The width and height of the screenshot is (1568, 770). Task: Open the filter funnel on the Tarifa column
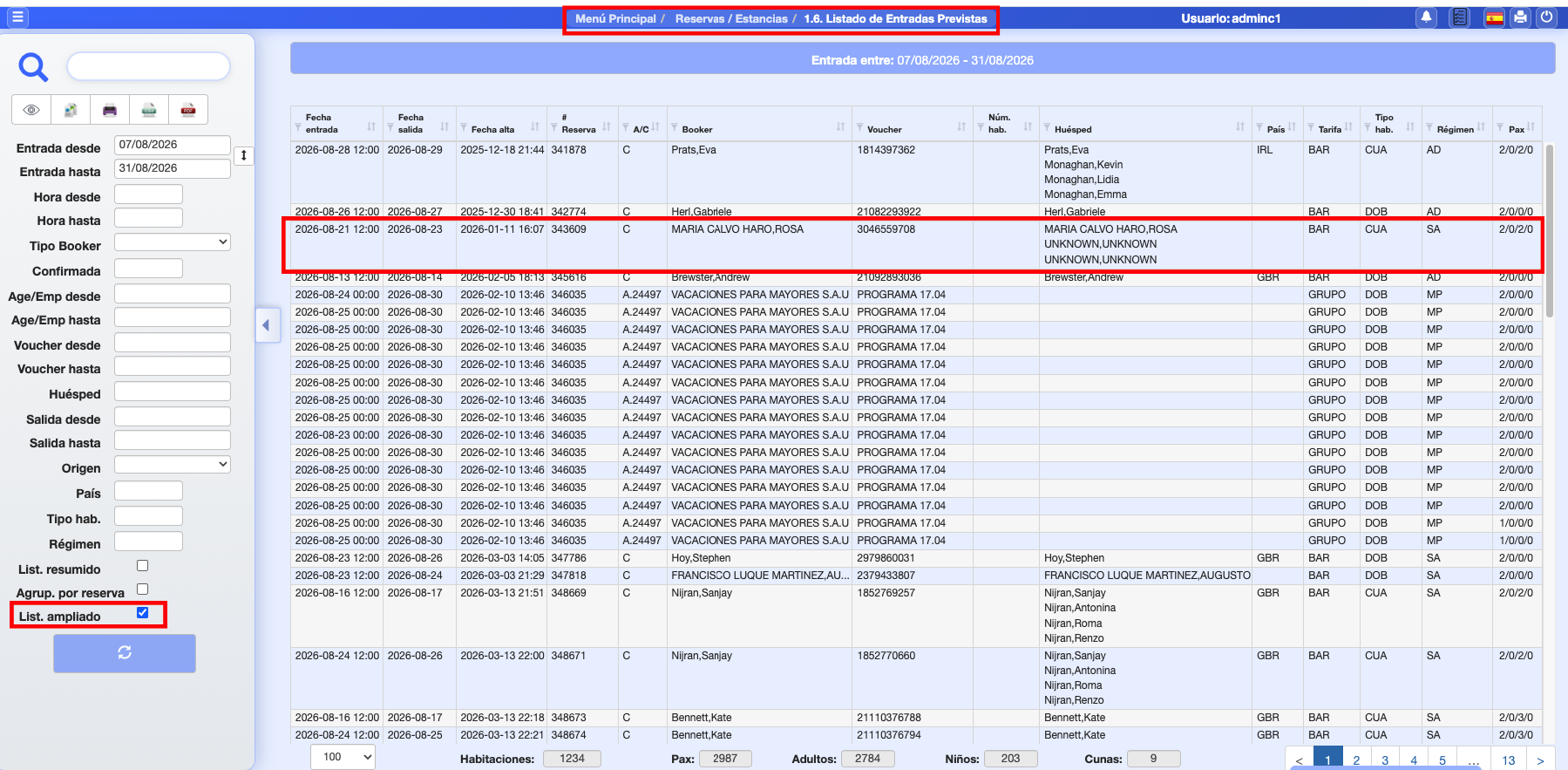pyautogui.click(x=1311, y=128)
